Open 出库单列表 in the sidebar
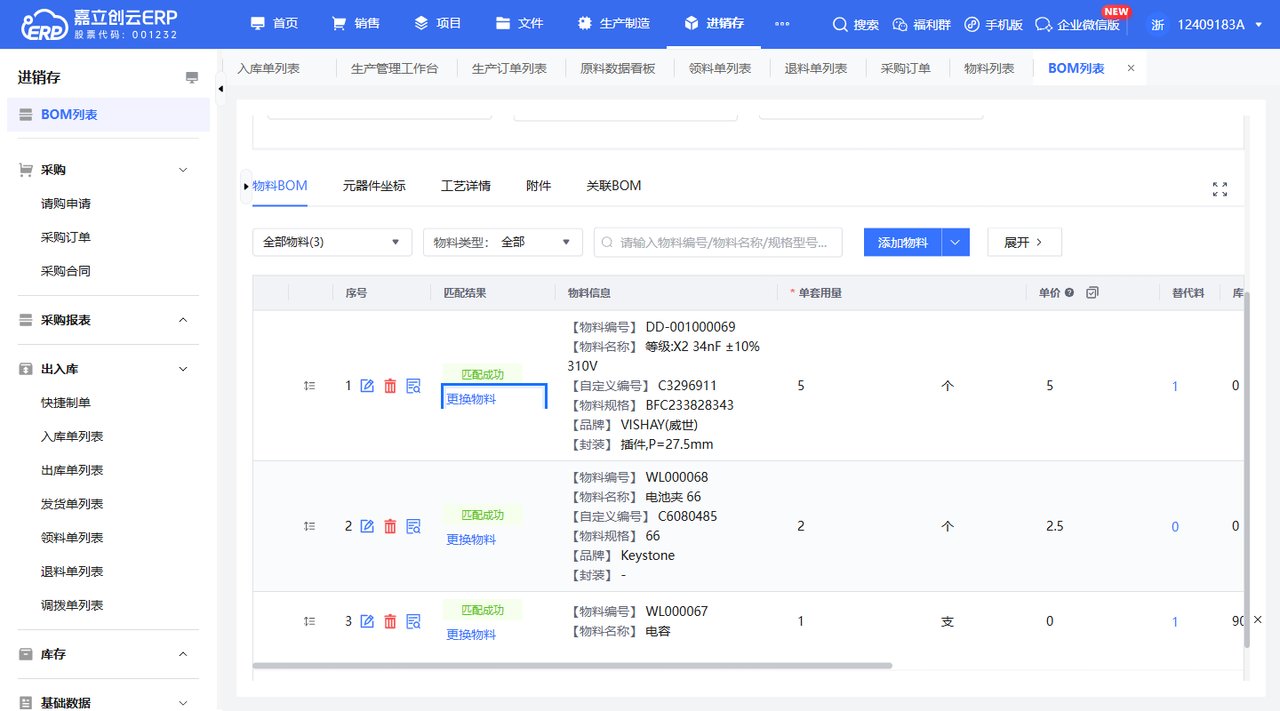The image size is (1280, 711). [x=72, y=471]
